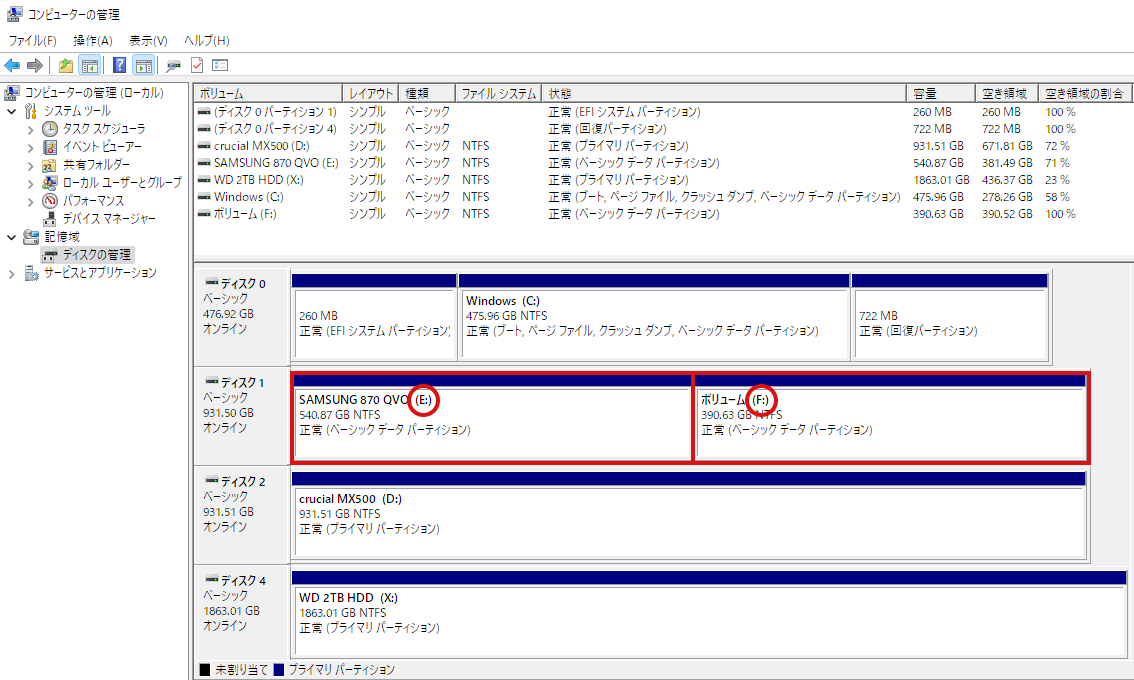Select (ディスク 0 パーティション 4) list row
1134x680 pixels.
tap(663, 129)
